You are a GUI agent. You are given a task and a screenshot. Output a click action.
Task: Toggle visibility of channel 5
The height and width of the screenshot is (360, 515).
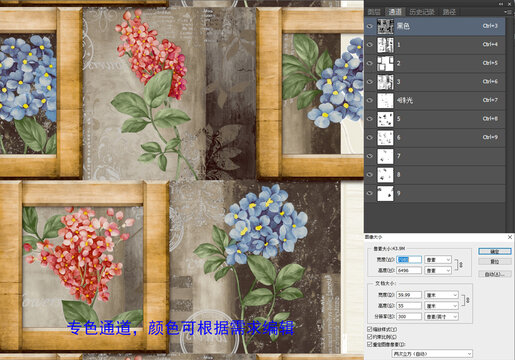pyautogui.click(x=370, y=119)
